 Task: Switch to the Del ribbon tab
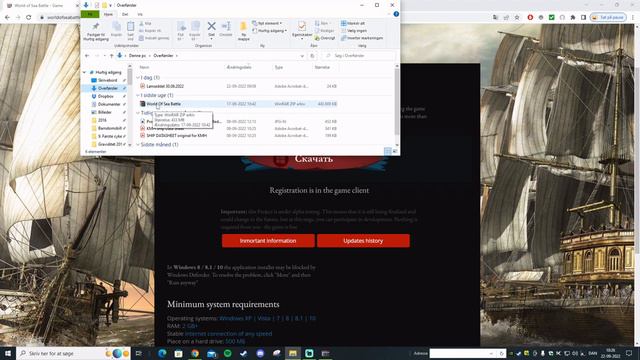pyautogui.click(x=125, y=14)
